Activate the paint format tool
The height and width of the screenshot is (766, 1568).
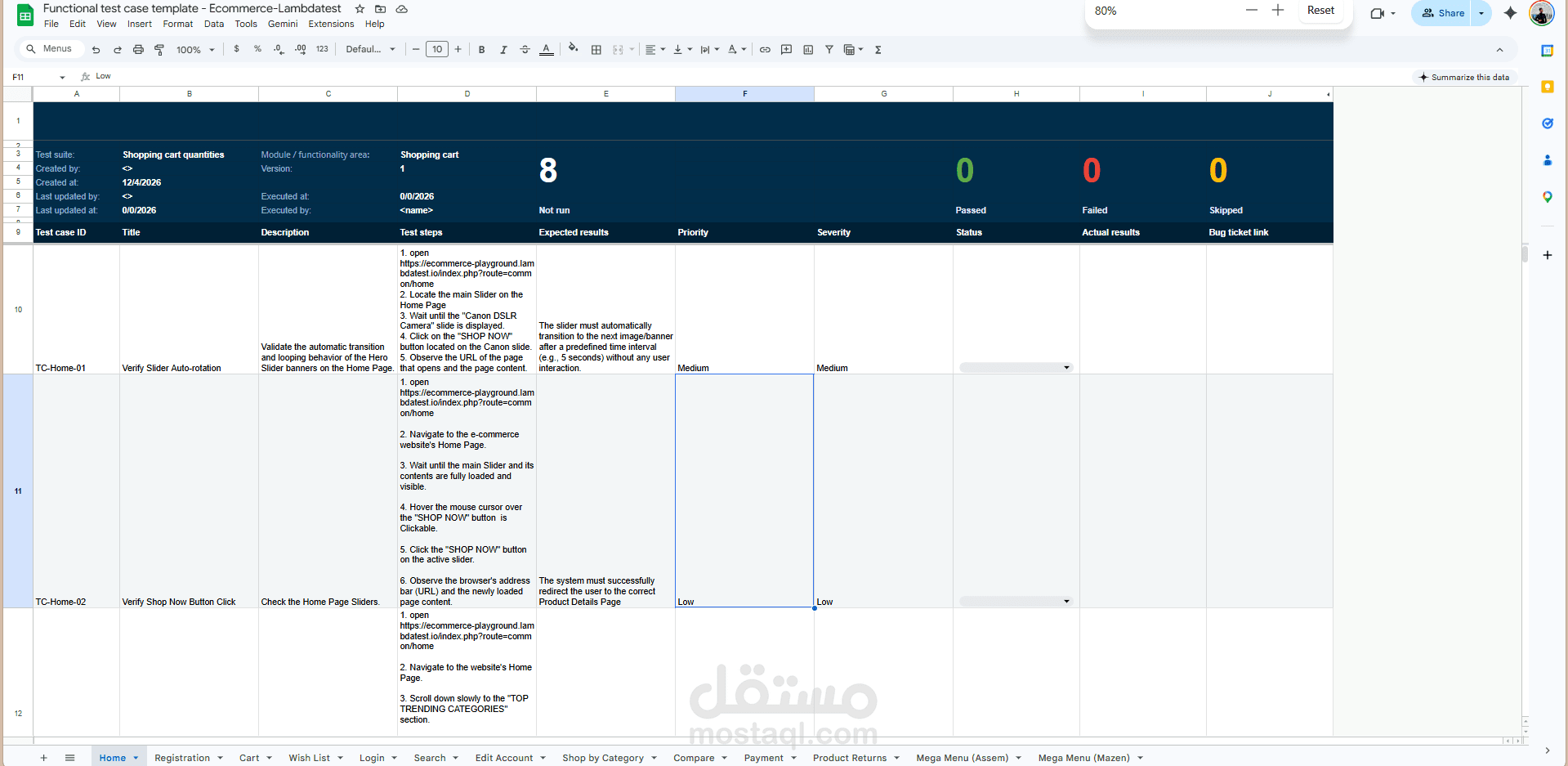coord(159,50)
